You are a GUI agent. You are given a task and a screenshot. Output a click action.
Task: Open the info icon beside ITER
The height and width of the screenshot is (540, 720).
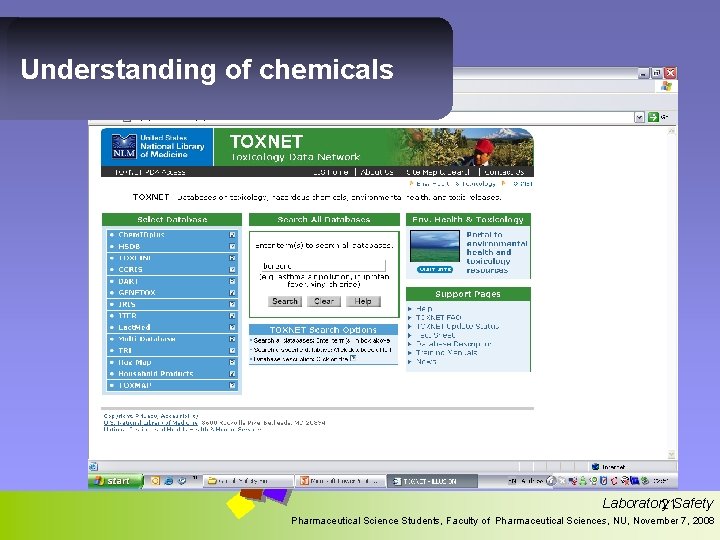point(232,316)
